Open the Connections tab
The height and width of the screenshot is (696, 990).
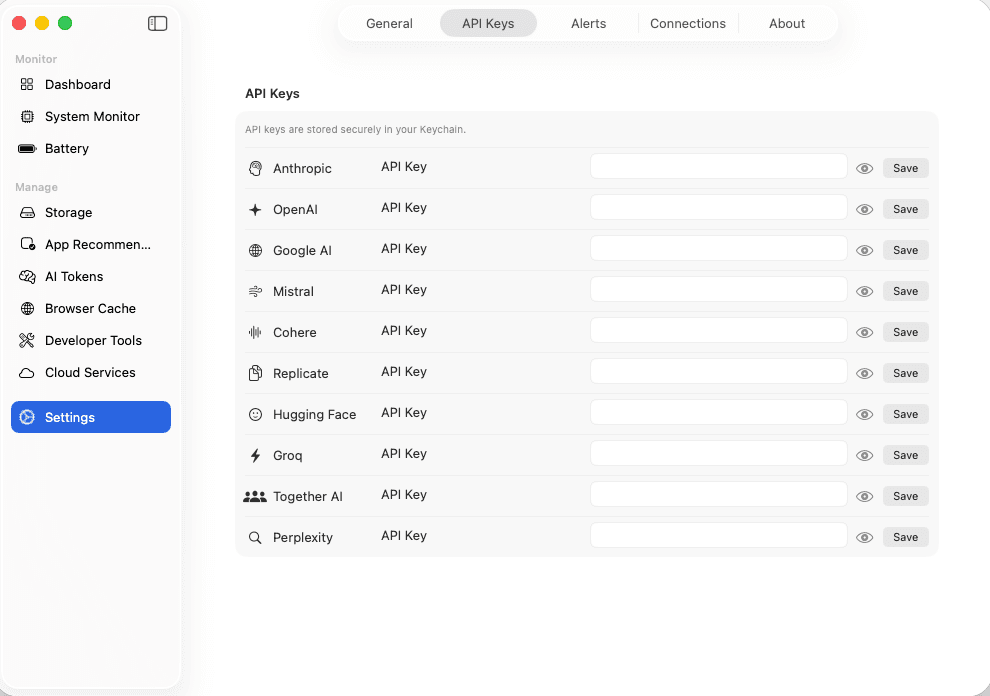click(x=688, y=23)
